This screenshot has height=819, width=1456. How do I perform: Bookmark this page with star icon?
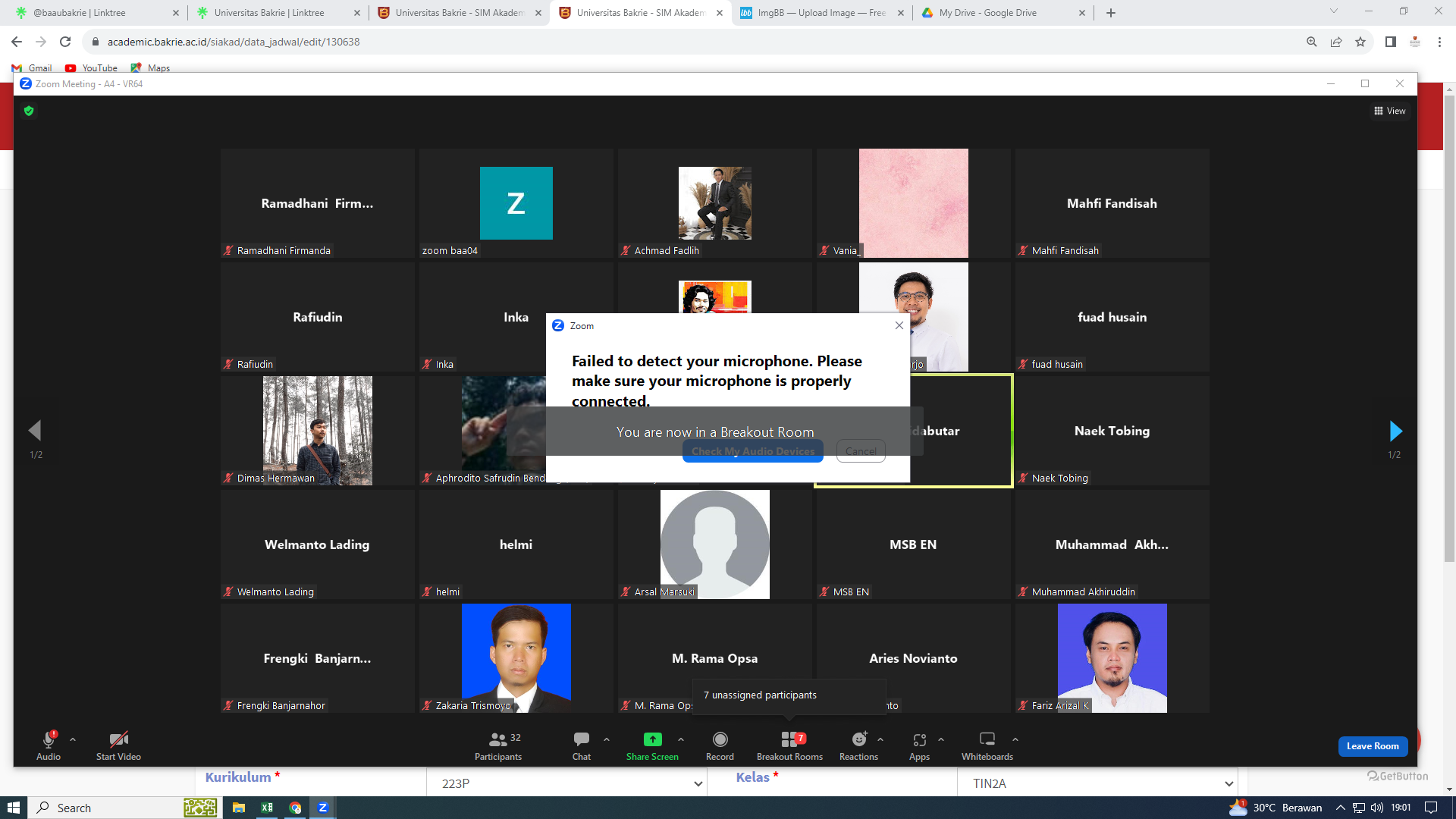[x=1360, y=42]
